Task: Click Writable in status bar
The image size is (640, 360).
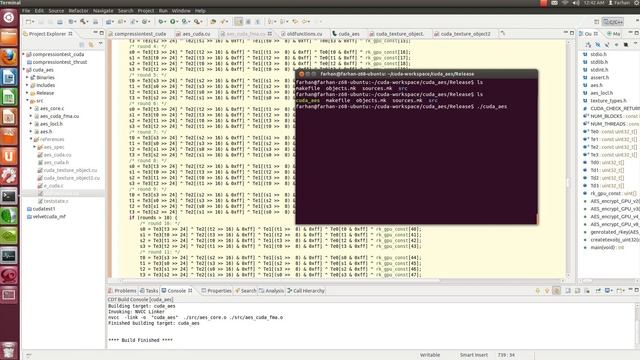Action: coord(430,355)
